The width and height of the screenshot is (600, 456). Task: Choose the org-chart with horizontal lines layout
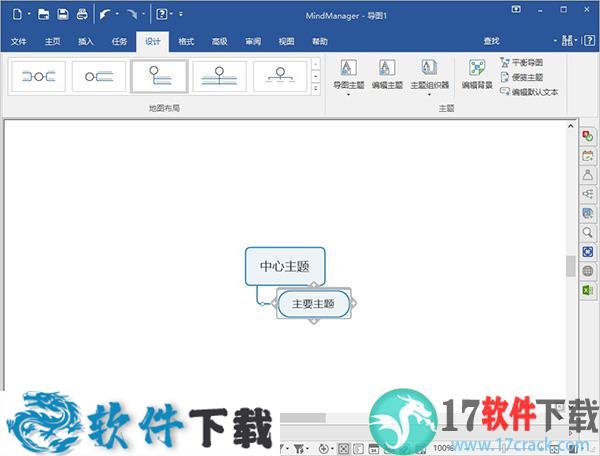[219, 77]
